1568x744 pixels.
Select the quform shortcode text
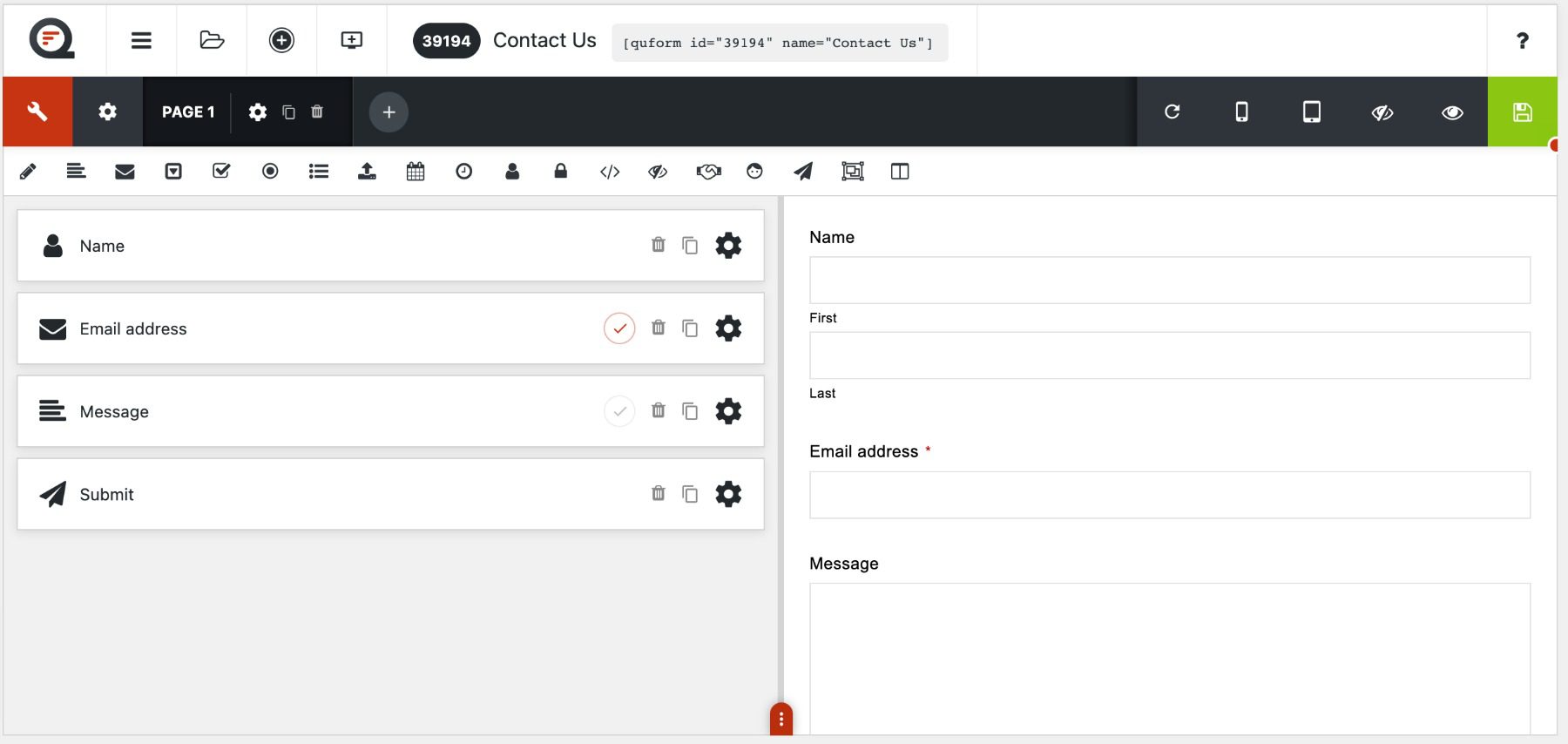point(778,43)
